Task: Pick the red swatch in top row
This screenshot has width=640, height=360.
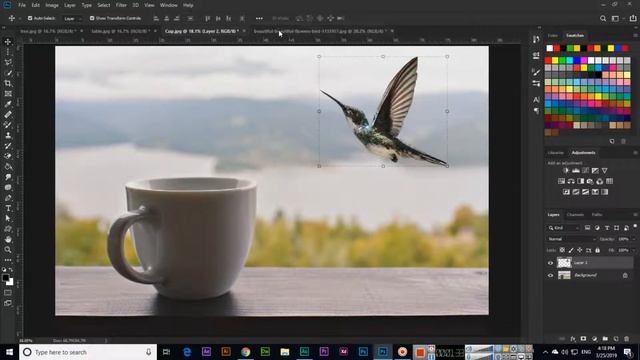Action: tap(557, 49)
